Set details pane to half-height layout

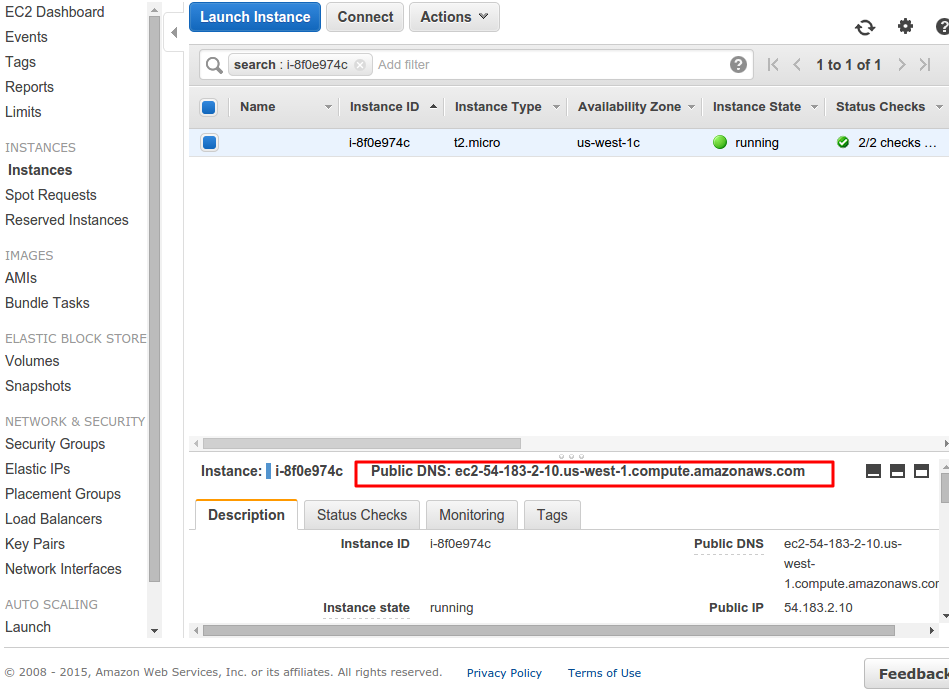(898, 471)
